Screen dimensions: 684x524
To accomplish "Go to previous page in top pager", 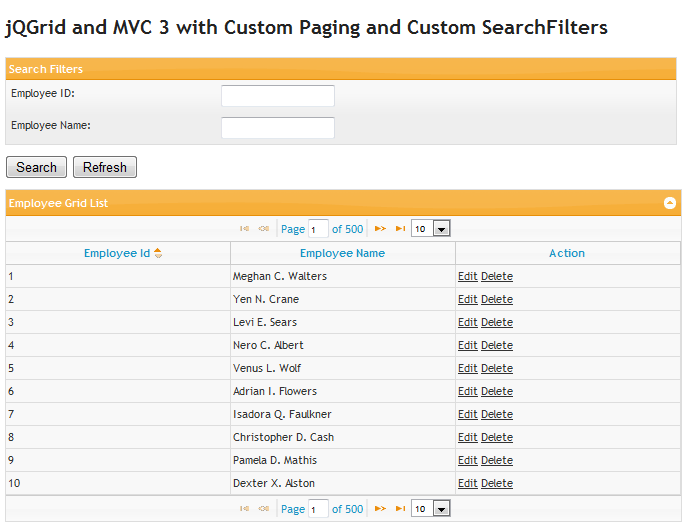I will [263, 229].
